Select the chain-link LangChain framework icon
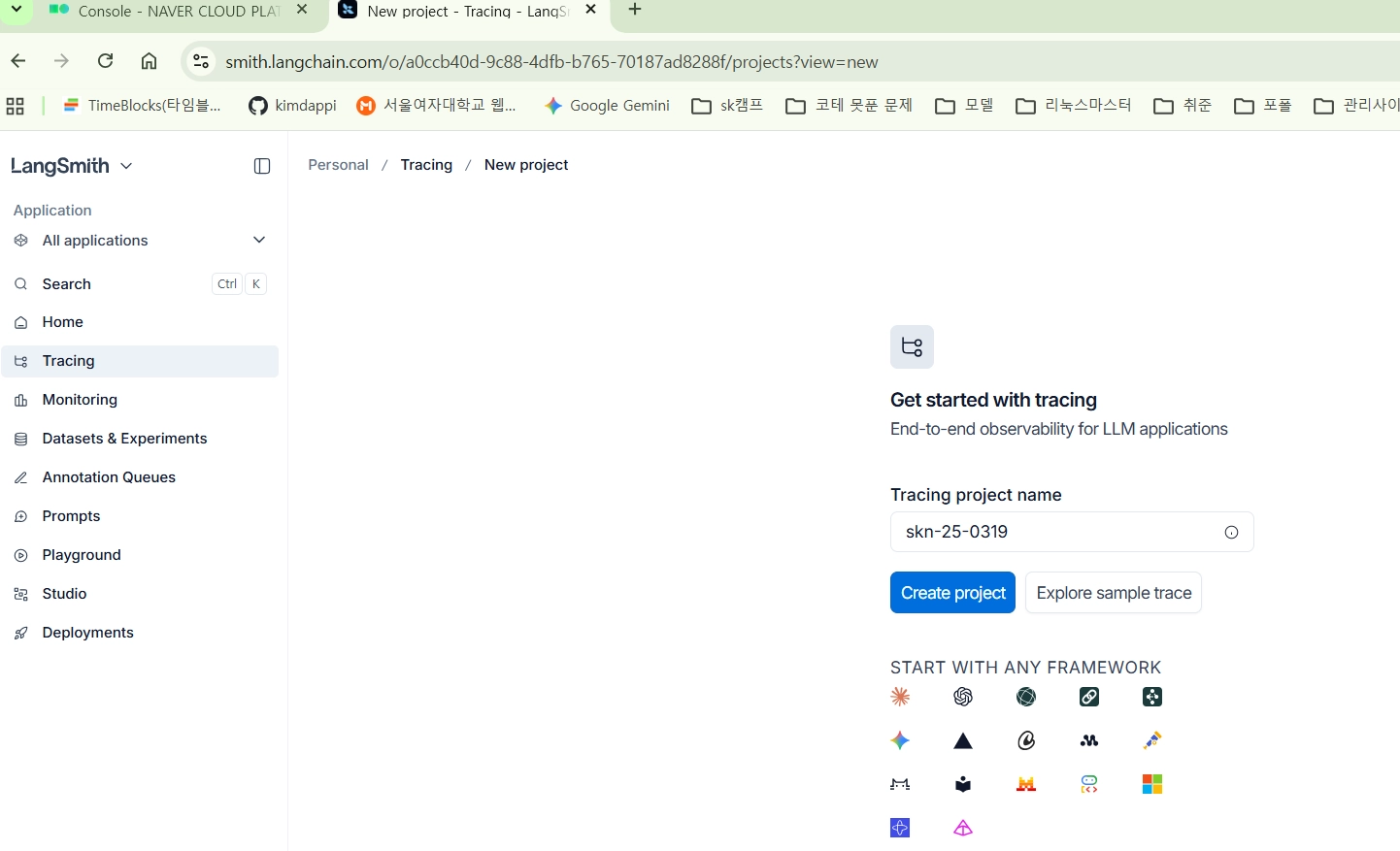This screenshot has width=1400, height=851. coord(1089,697)
